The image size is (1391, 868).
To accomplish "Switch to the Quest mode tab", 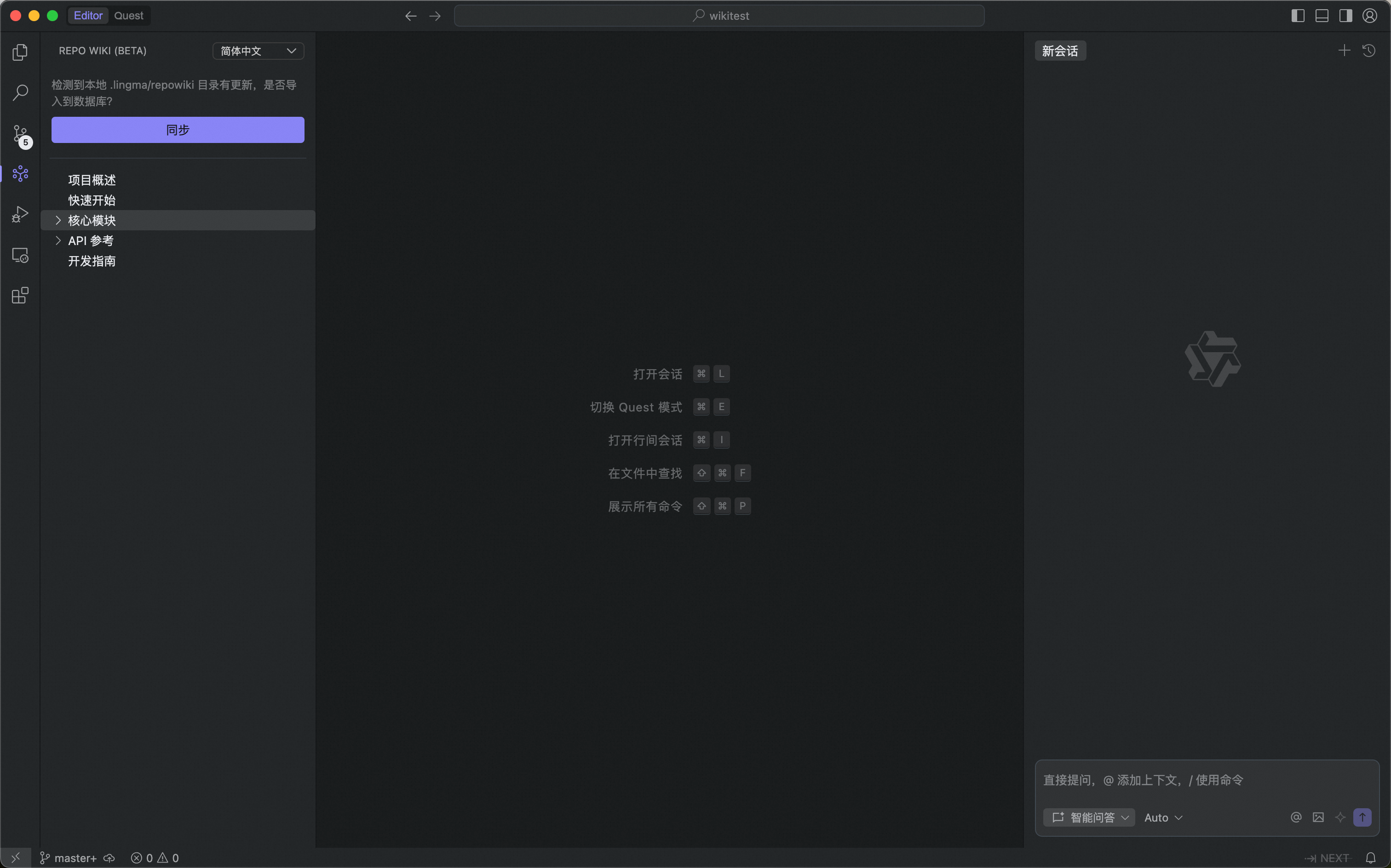I will 129,16.
